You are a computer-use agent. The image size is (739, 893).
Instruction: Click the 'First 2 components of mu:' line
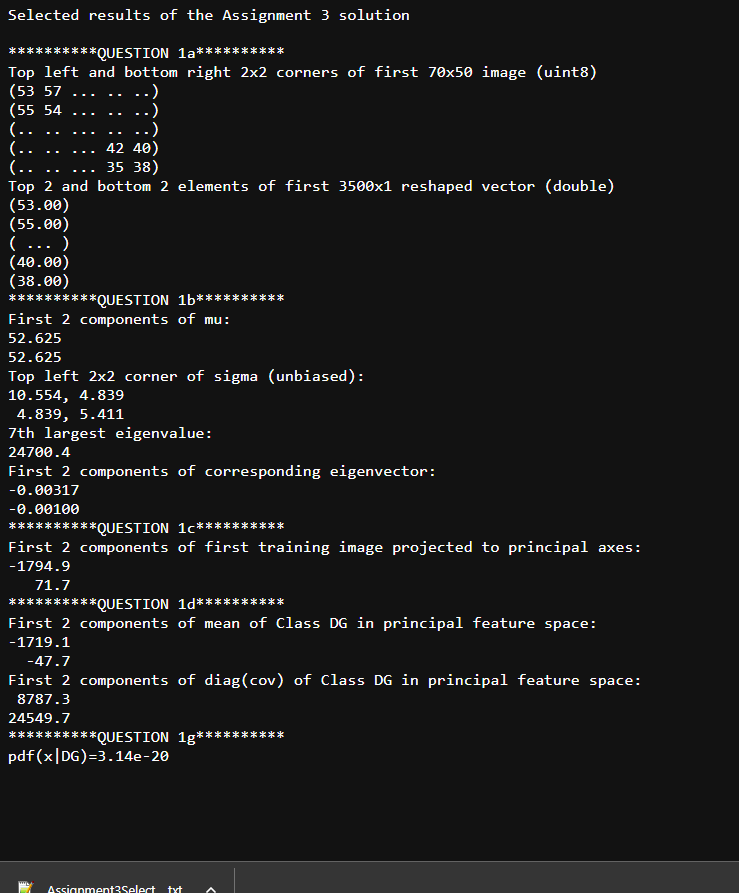(119, 319)
